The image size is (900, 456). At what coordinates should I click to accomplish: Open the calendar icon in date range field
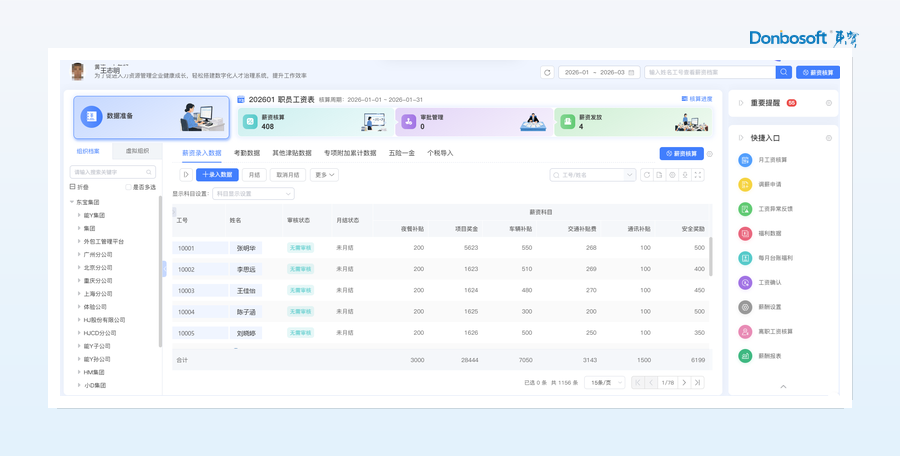(631, 72)
